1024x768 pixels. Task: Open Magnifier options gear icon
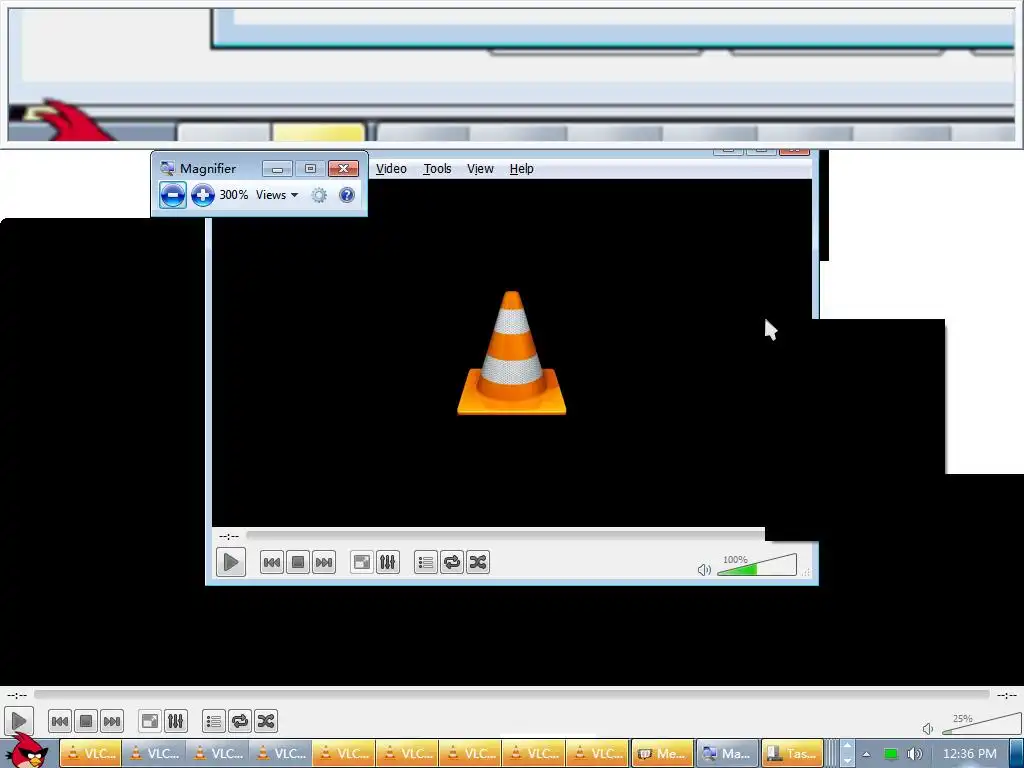pyautogui.click(x=319, y=195)
